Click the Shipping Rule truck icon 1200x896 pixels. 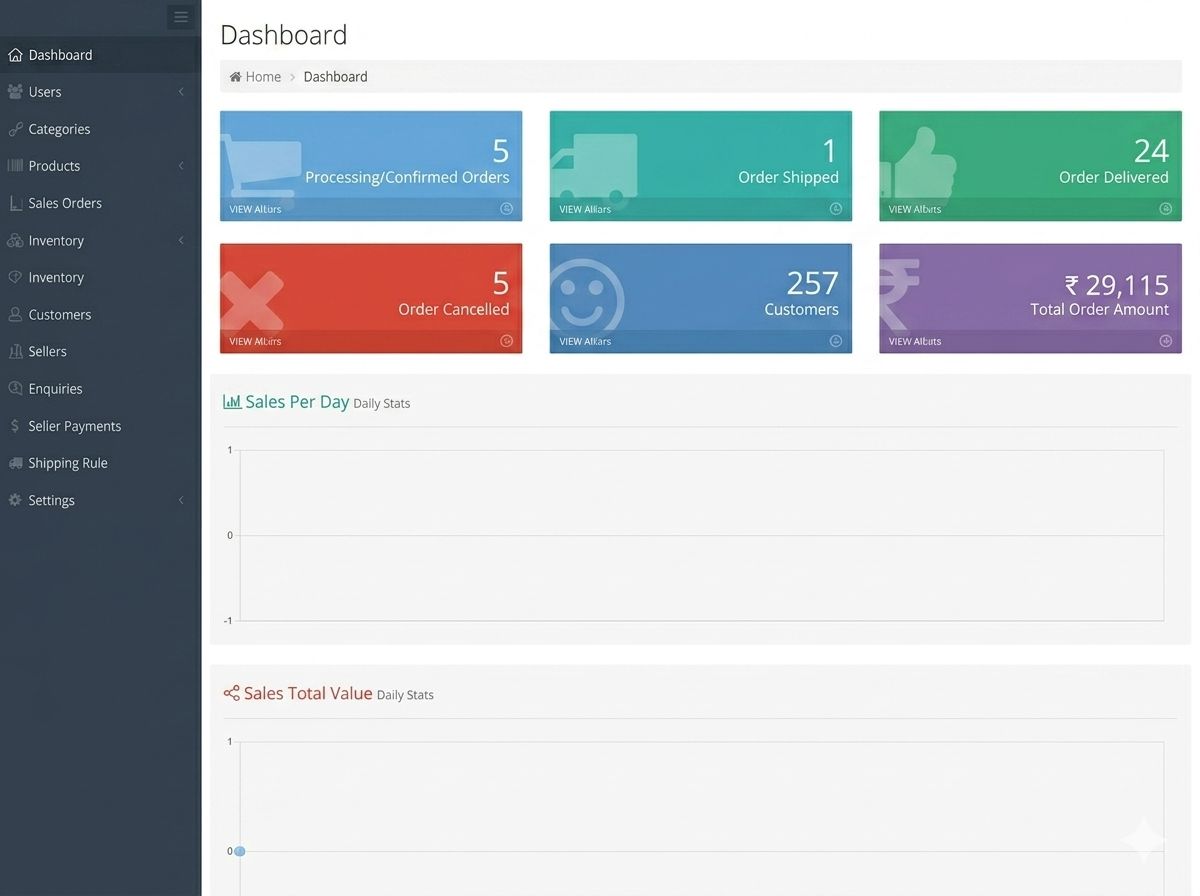[15, 463]
